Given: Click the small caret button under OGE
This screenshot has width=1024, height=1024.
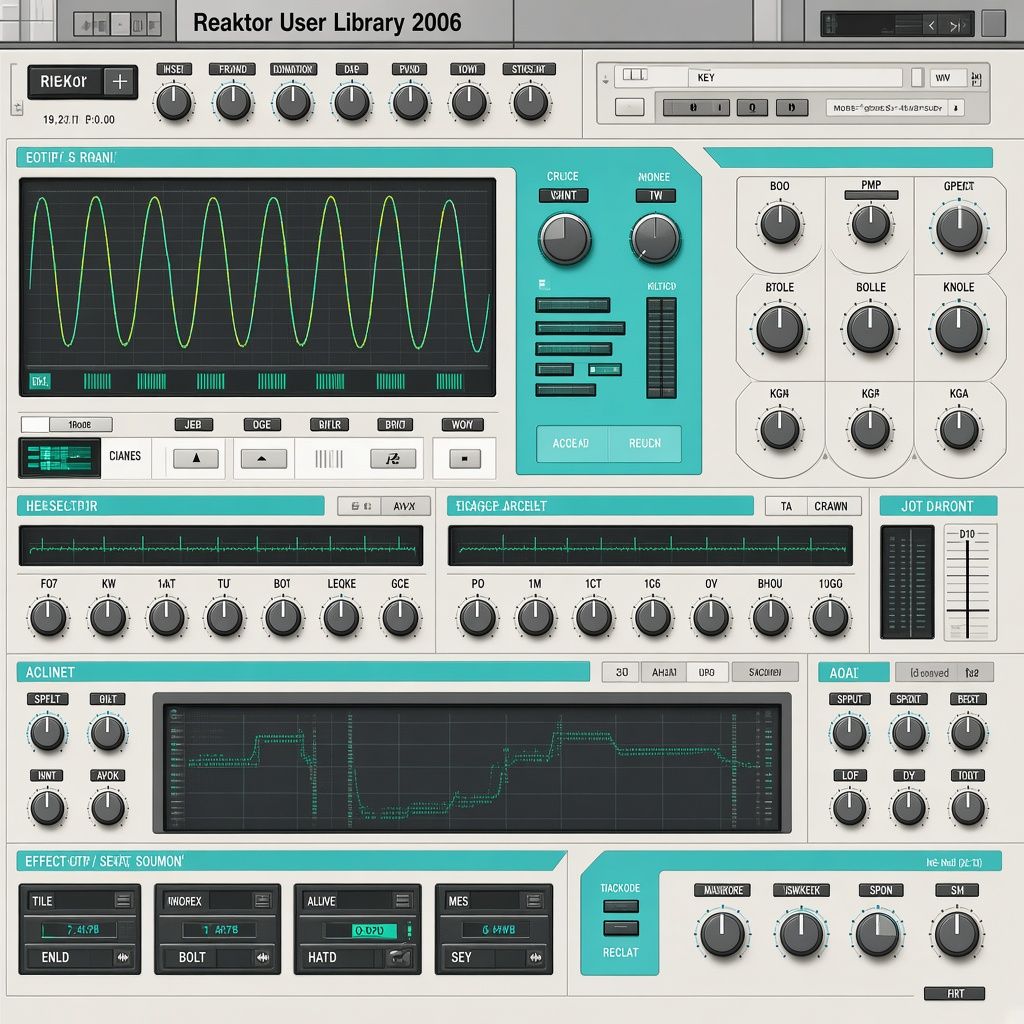Looking at the screenshot, I should pyautogui.click(x=263, y=458).
